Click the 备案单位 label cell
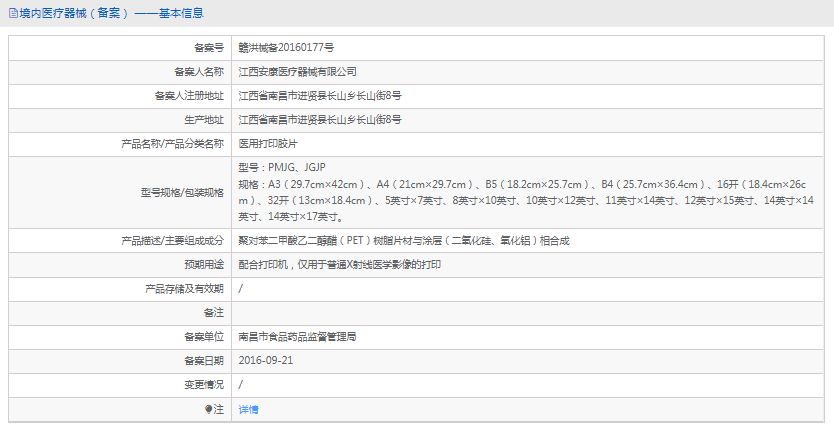The height and width of the screenshot is (431, 834). 120,337
